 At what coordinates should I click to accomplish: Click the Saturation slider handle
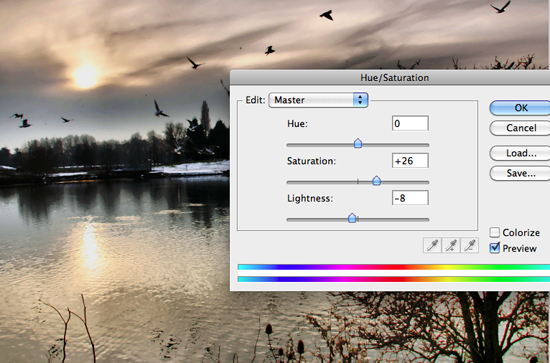(x=376, y=181)
